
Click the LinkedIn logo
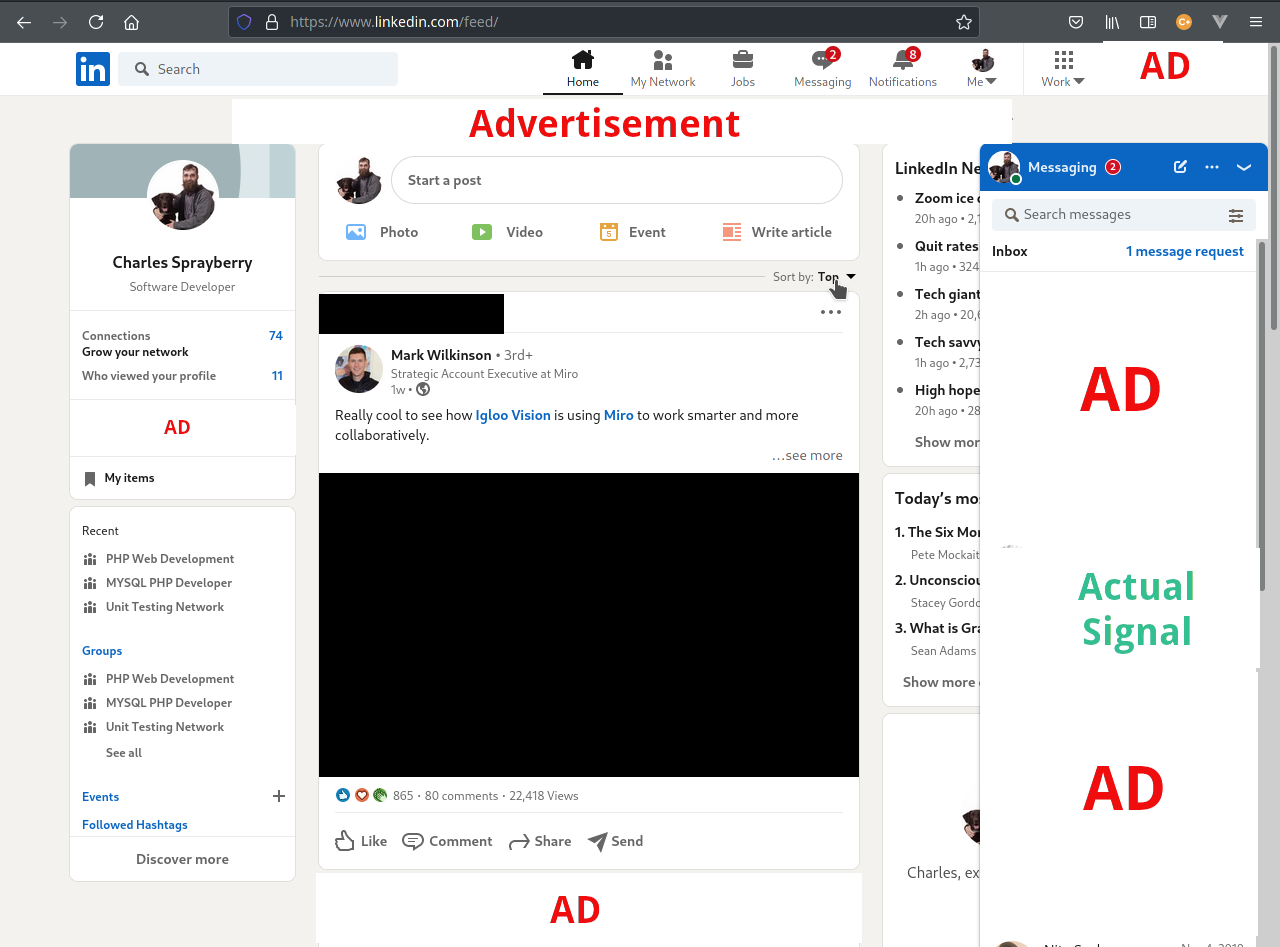[x=93, y=69]
